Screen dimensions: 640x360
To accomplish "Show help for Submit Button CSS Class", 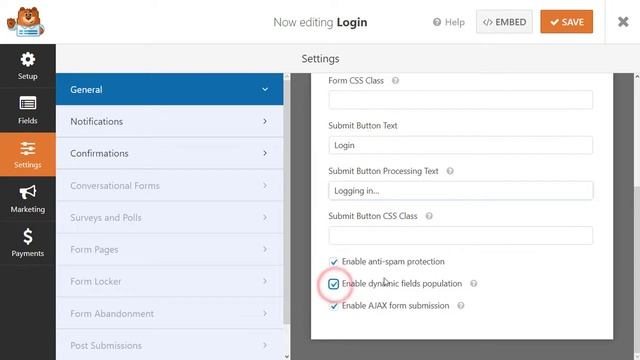I will [x=429, y=216].
